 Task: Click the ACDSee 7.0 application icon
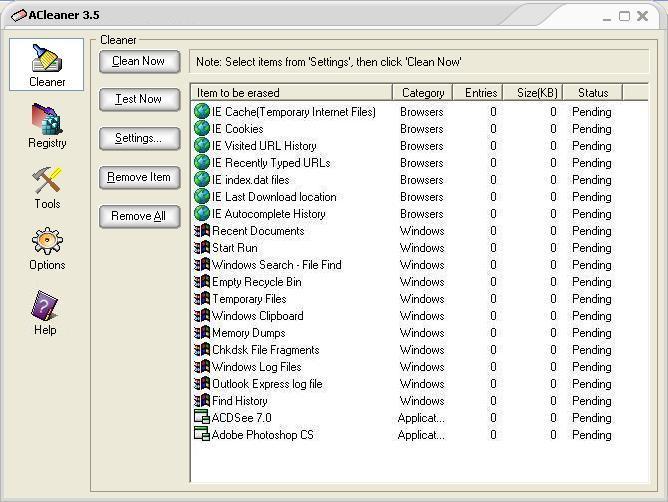[202, 418]
